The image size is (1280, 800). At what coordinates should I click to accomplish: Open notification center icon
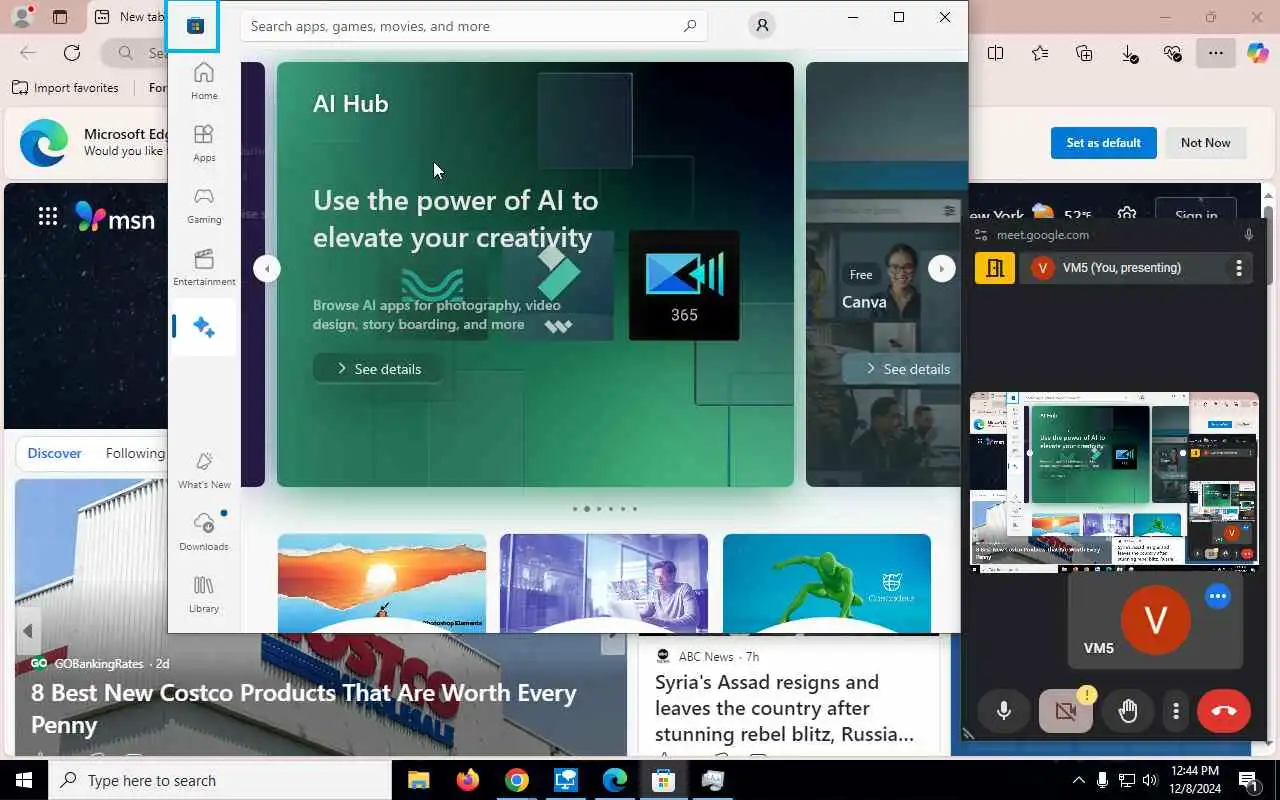(1248, 780)
